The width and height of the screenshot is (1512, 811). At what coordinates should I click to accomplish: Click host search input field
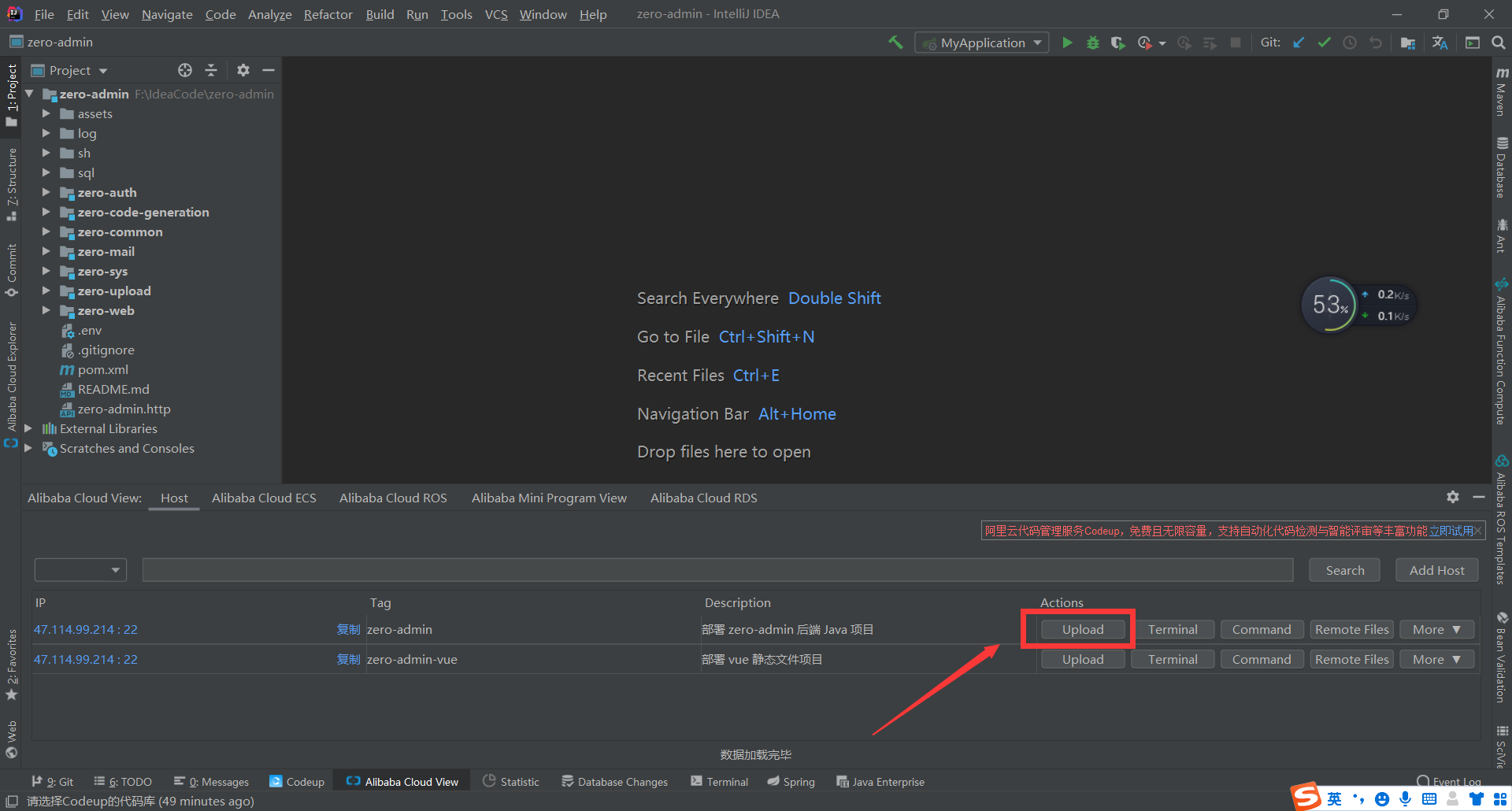click(717, 569)
